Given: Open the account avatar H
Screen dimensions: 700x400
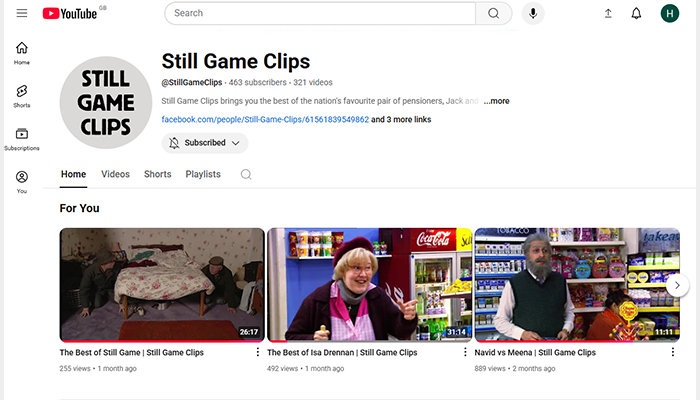Looking at the screenshot, I should [x=670, y=13].
